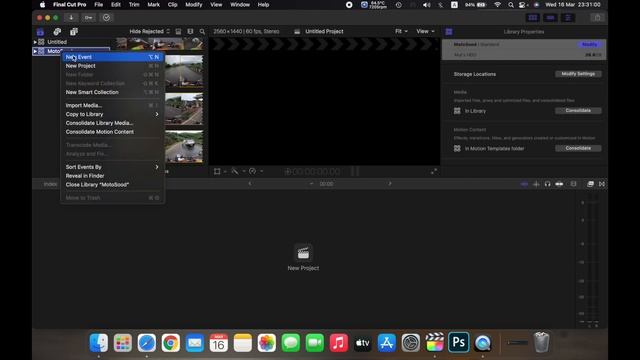
Task: Open clip appearance and filtering options
Action: pos(190,31)
